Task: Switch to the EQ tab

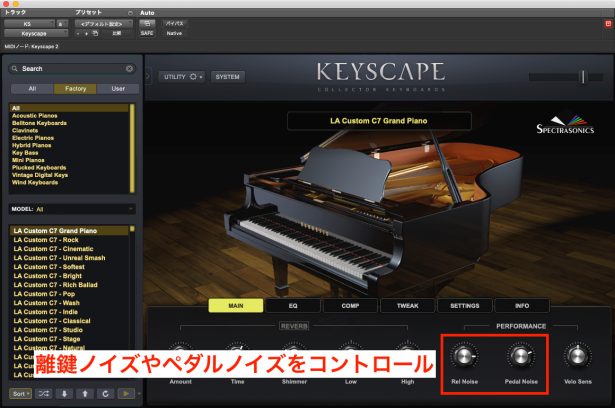Action: [x=293, y=306]
